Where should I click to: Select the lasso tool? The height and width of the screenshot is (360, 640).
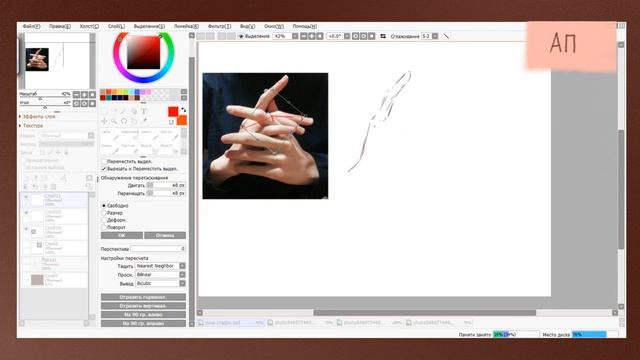(114, 111)
